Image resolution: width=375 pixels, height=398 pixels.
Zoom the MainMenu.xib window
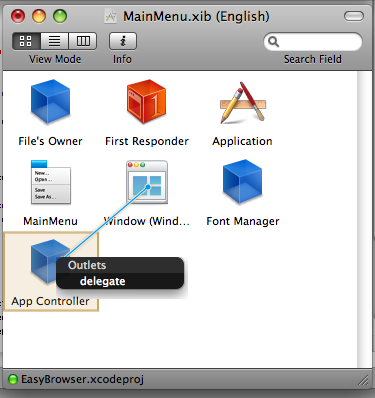[x=60, y=16]
